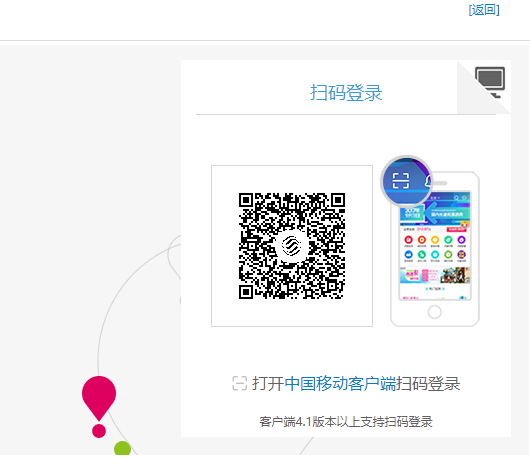This screenshot has height=457, width=530.
Task: Select the 扫码登录 heading tab
Action: [x=346, y=93]
